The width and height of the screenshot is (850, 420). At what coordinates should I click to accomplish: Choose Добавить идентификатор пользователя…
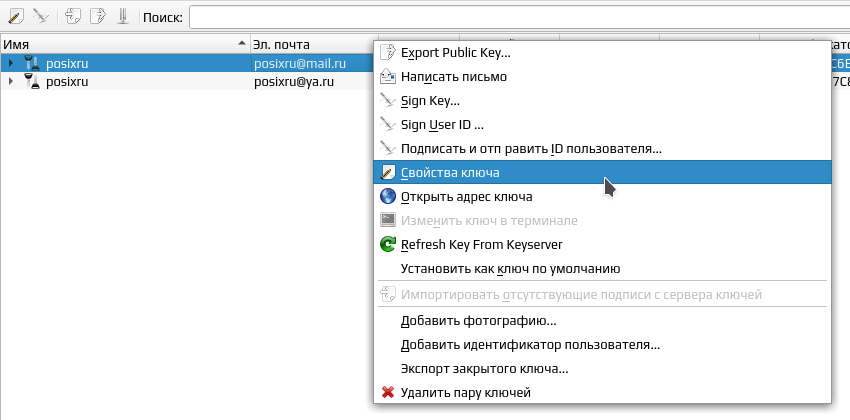(602, 345)
